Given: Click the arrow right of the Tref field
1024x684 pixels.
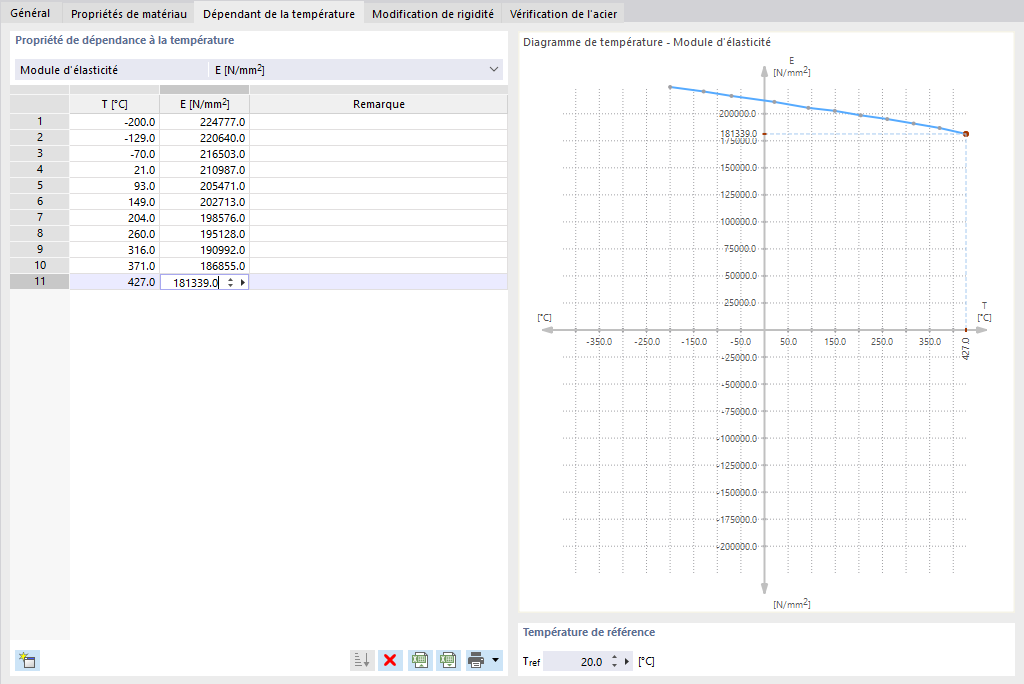Looking at the screenshot, I should (627, 661).
